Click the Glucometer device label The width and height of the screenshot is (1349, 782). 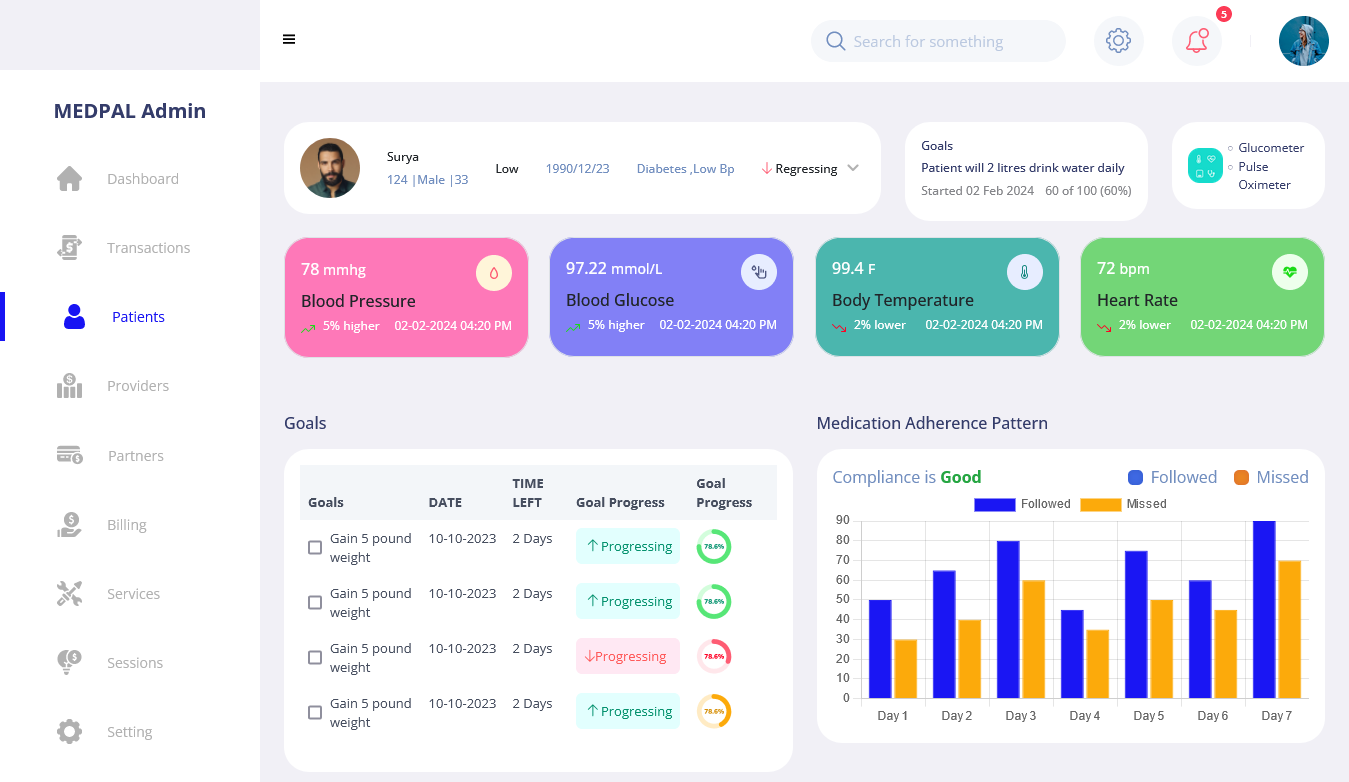[1271, 148]
